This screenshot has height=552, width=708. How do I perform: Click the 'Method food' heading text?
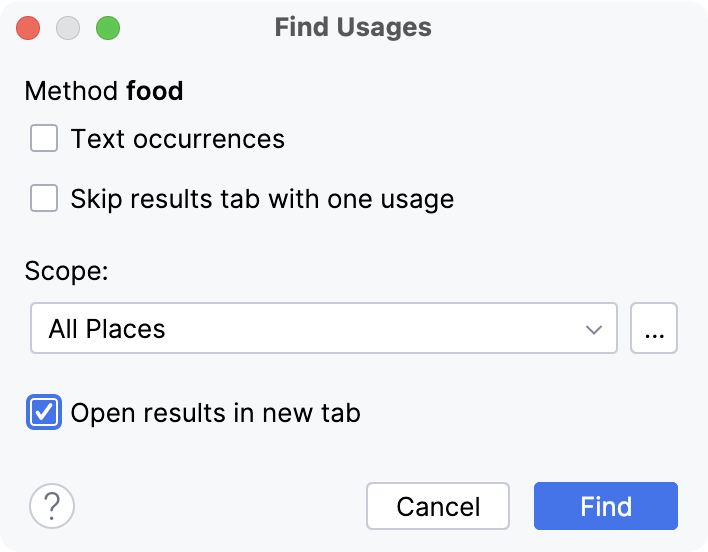click(x=104, y=92)
